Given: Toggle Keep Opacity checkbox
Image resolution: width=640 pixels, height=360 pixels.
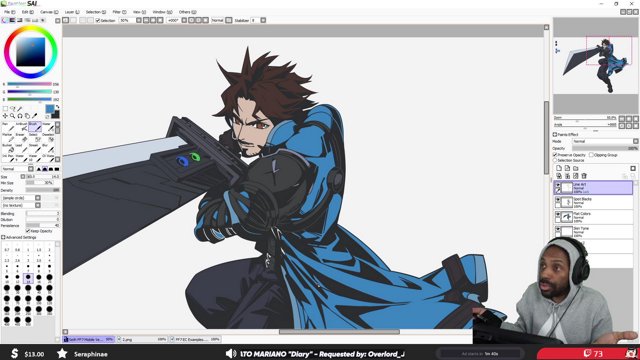Looking at the screenshot, I should pyautogui.click(x=28, y=231).
